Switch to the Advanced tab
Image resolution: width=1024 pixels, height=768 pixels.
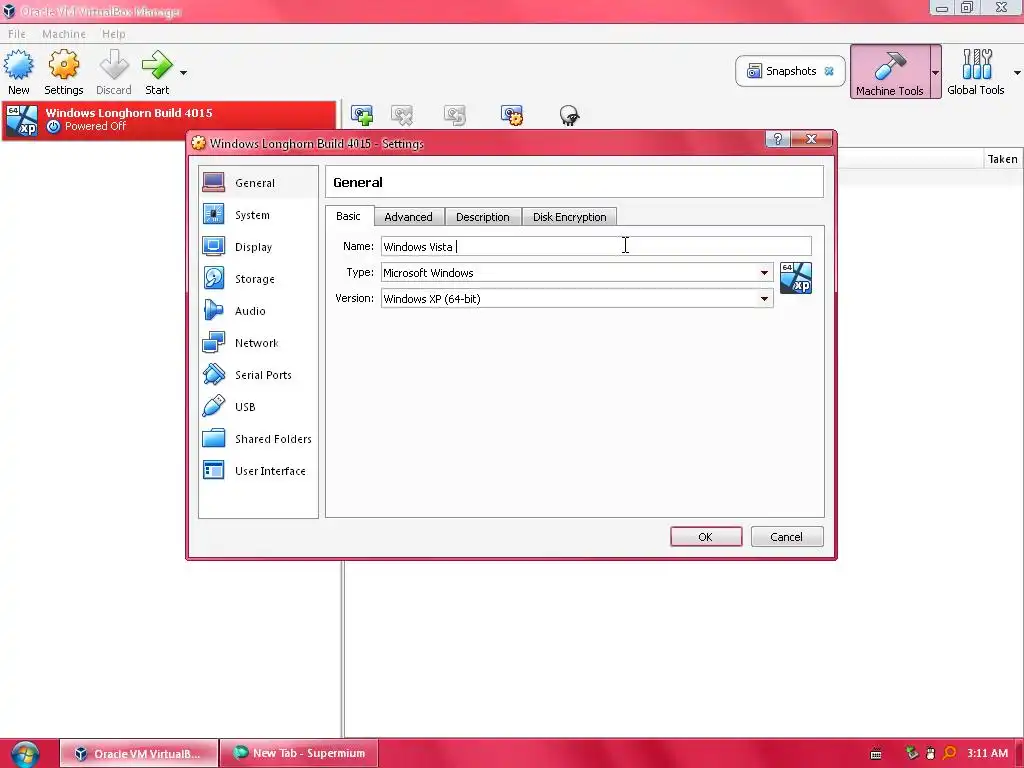tap(409, 217)
